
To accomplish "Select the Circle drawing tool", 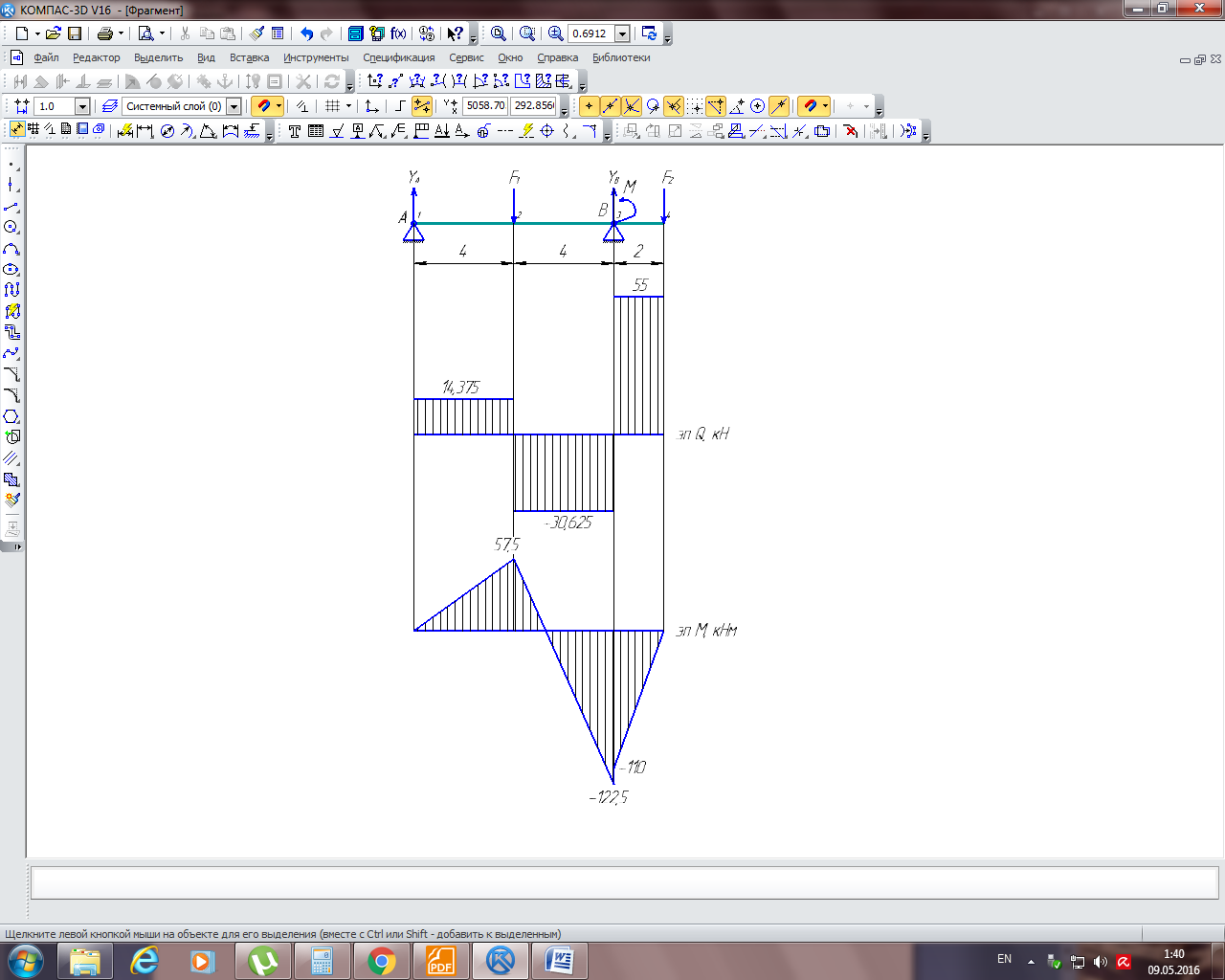I will pos(11,227).
